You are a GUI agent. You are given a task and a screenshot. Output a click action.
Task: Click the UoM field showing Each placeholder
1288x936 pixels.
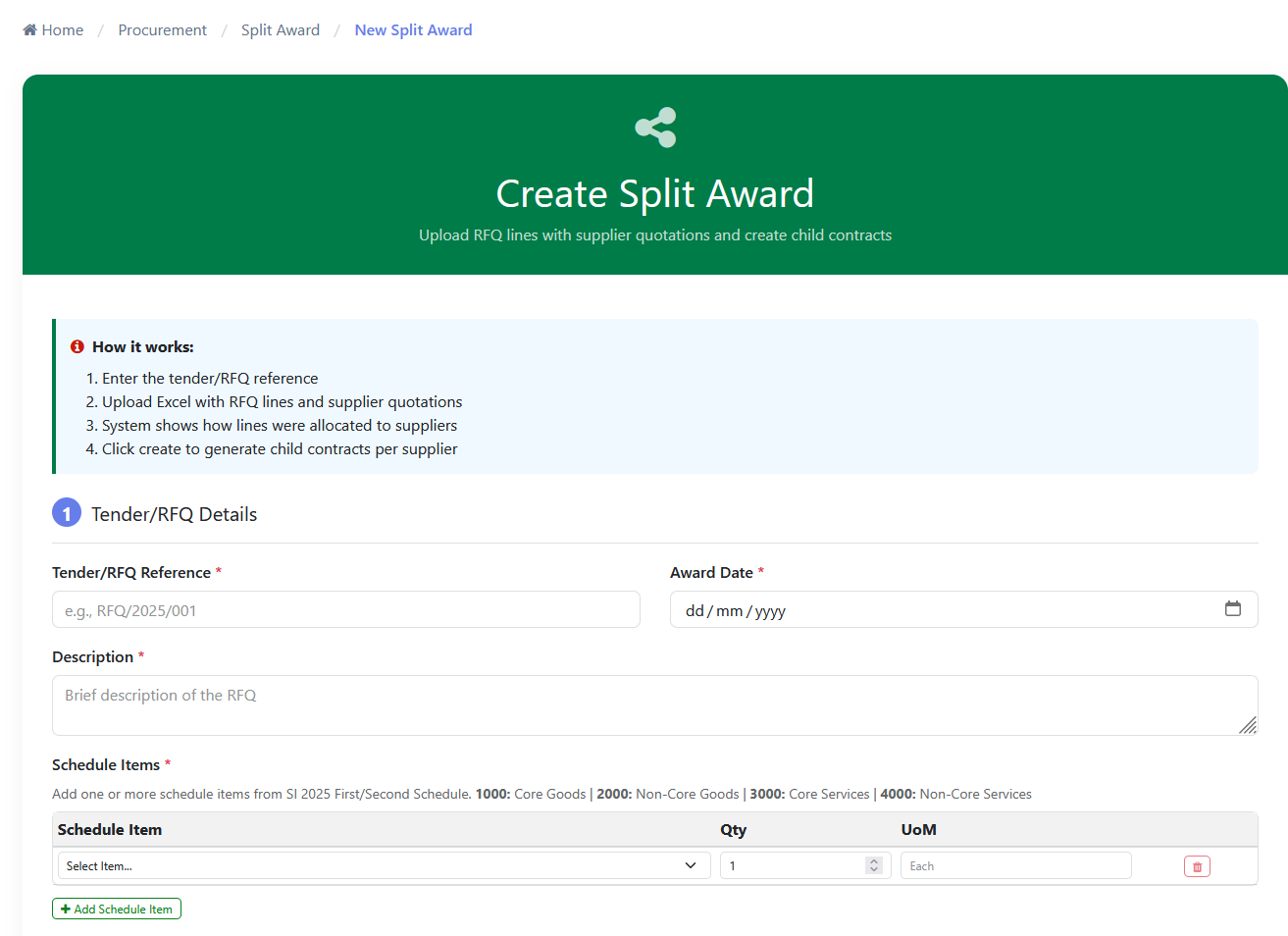(1015, 865)
